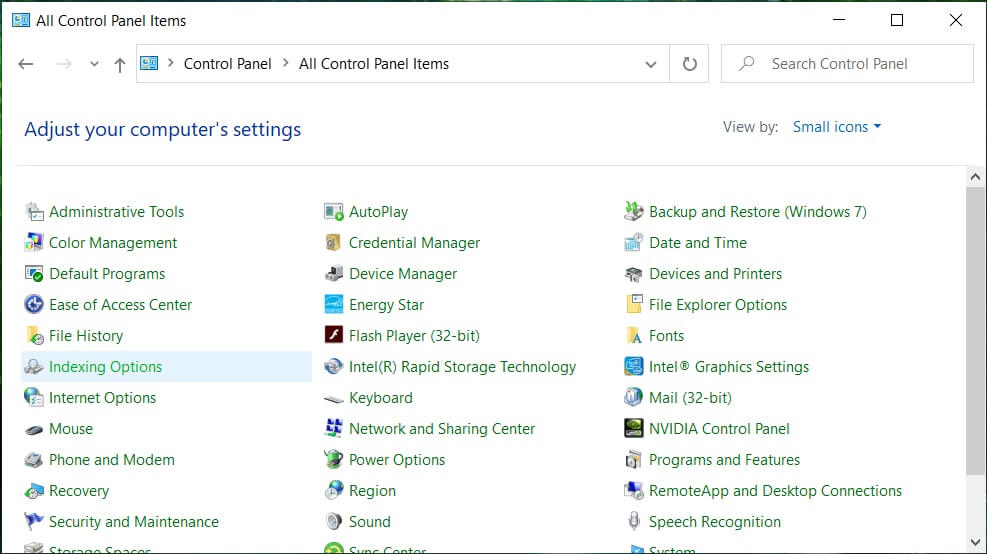This screenshot has width=987, height=554.
Task: Click the Internet Options globe icon
Action: tap(34, 397)
